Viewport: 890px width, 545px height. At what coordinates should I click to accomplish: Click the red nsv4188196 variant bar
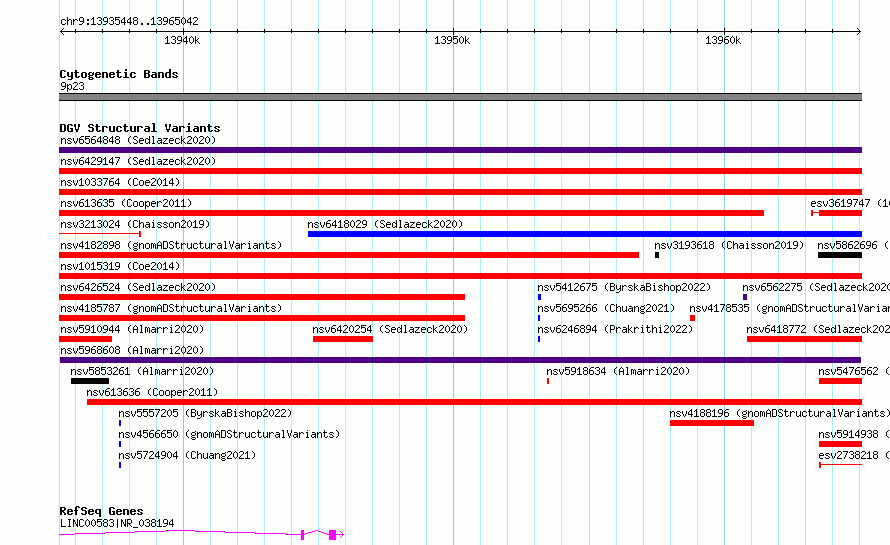point(712,423)
